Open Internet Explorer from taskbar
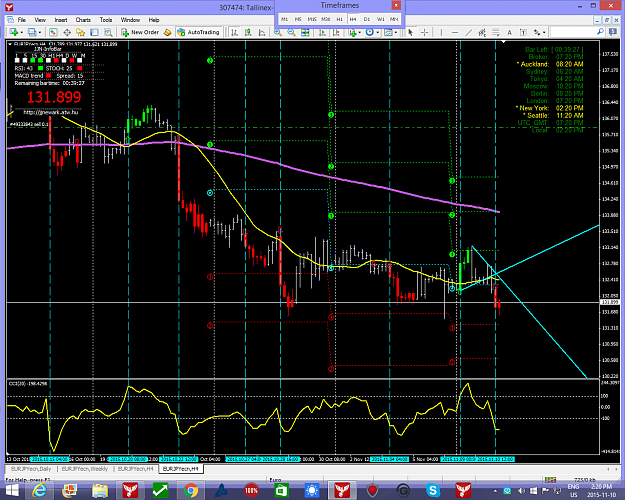Viewport: 625px width, 500px height. 39,490
